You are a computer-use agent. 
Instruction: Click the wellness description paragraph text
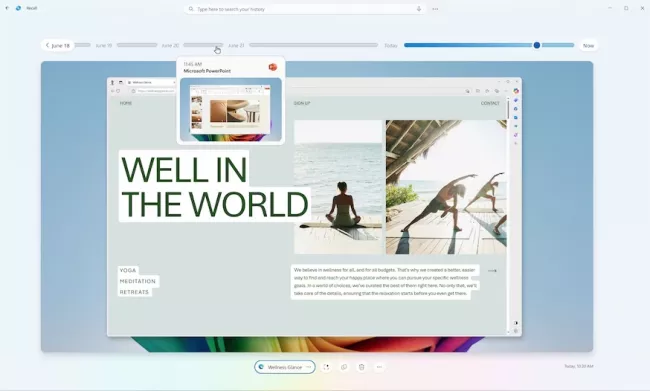[x=385, y=282]
